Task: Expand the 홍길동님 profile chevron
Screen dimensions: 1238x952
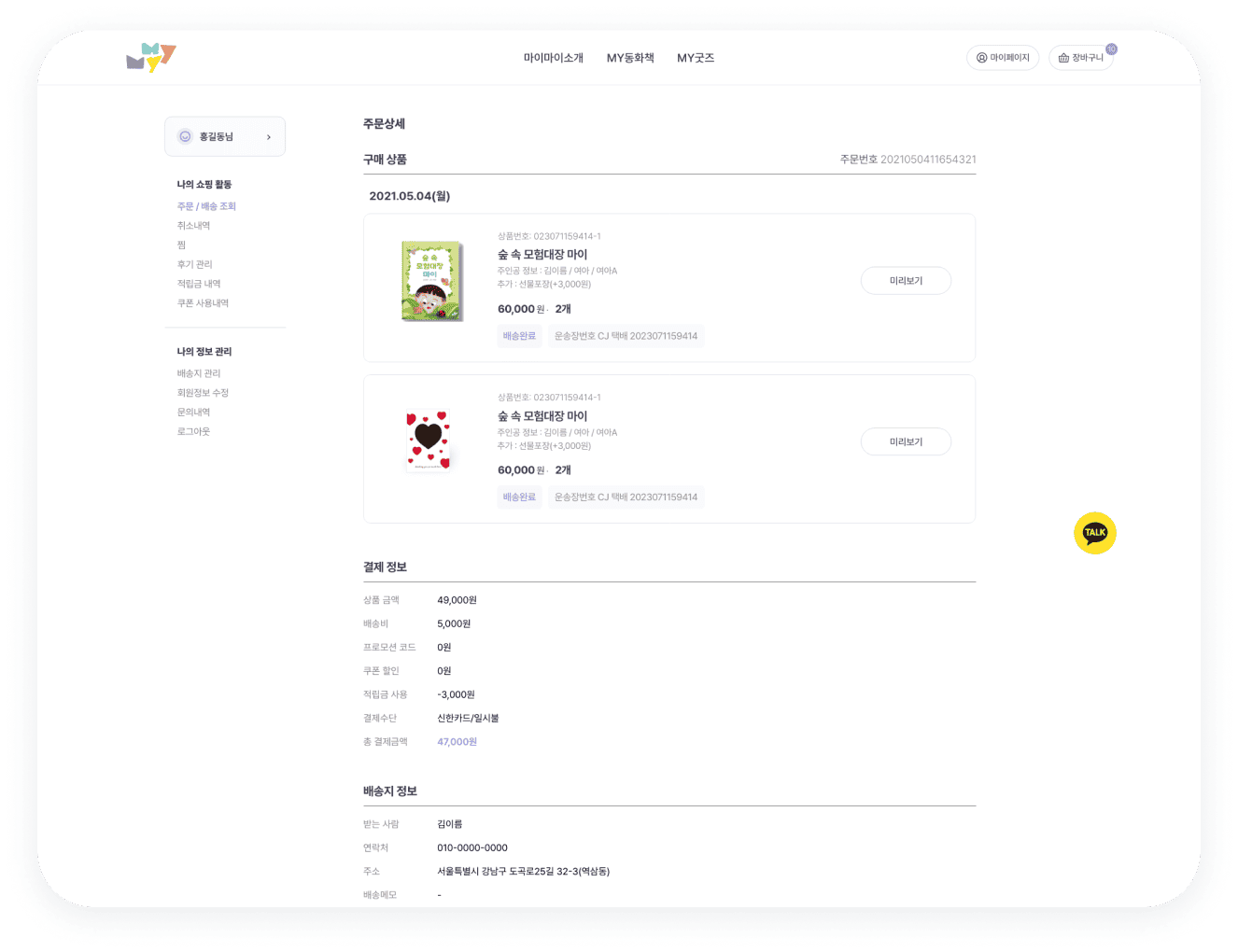Action: [x=269, y=137]
